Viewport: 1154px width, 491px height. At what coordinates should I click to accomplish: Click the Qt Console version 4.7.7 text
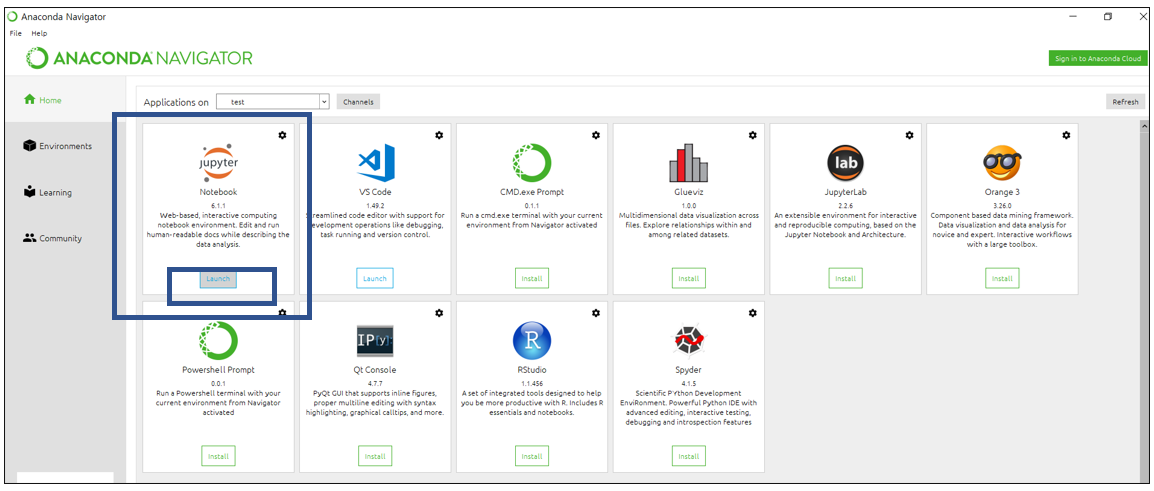[x=375, y=383]
